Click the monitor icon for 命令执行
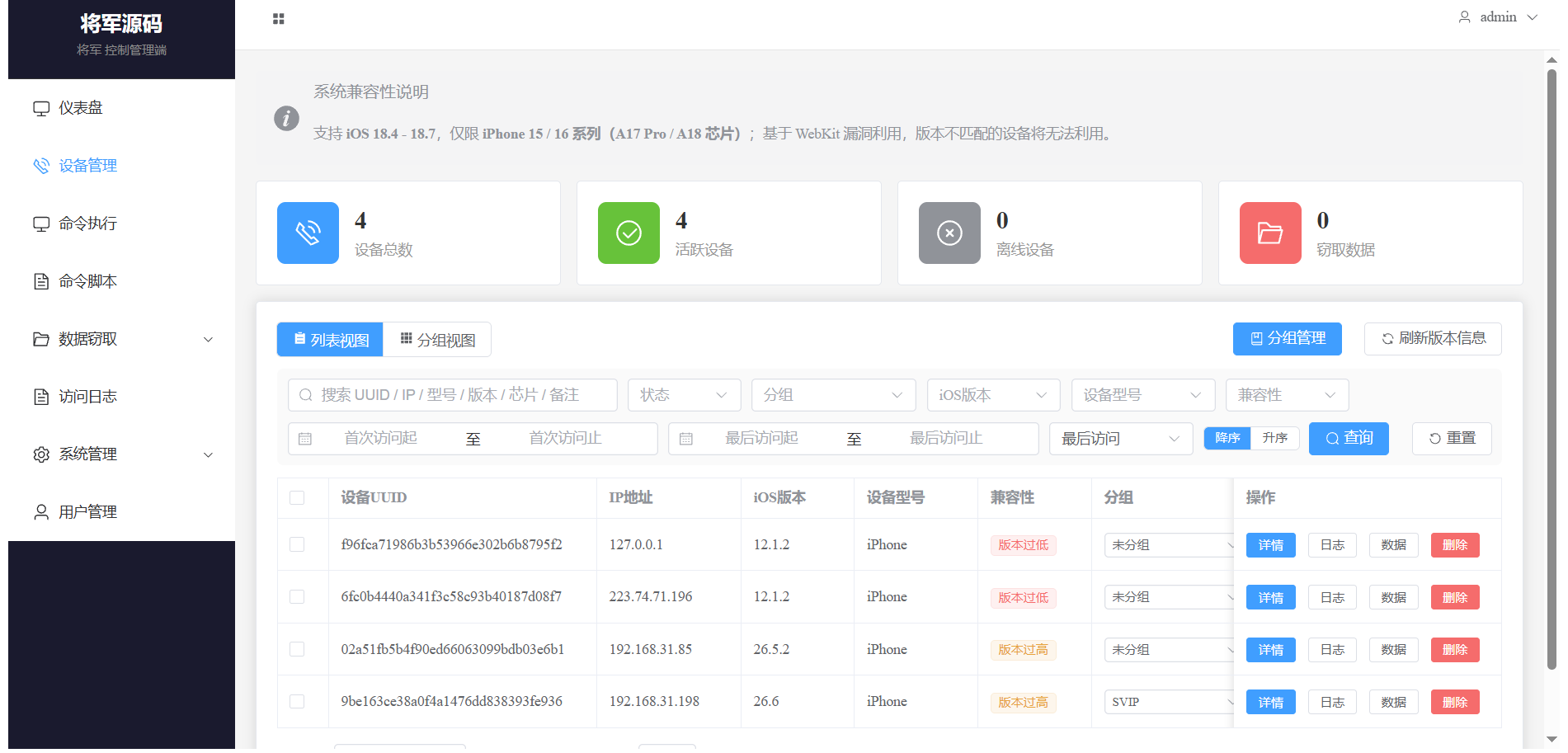This screenshot has height=753, width=1568. [x=41, y=224]
